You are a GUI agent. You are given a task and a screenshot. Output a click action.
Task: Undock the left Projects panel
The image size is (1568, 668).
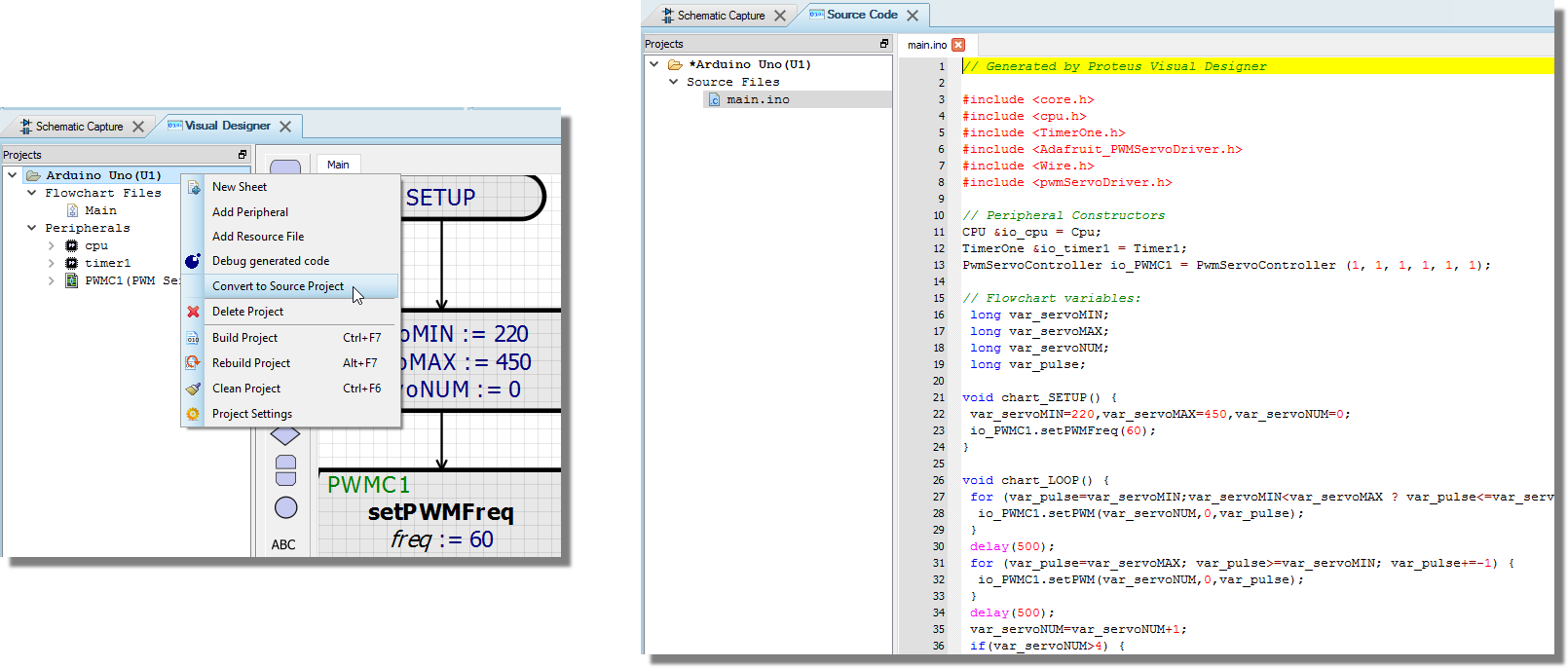tap(243, 155)
